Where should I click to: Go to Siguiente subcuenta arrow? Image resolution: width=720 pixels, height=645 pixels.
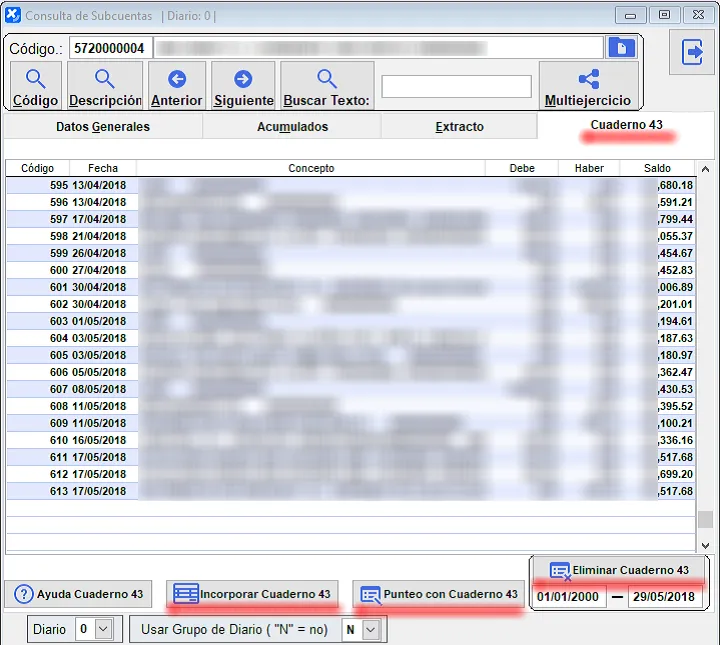[243, 86]
